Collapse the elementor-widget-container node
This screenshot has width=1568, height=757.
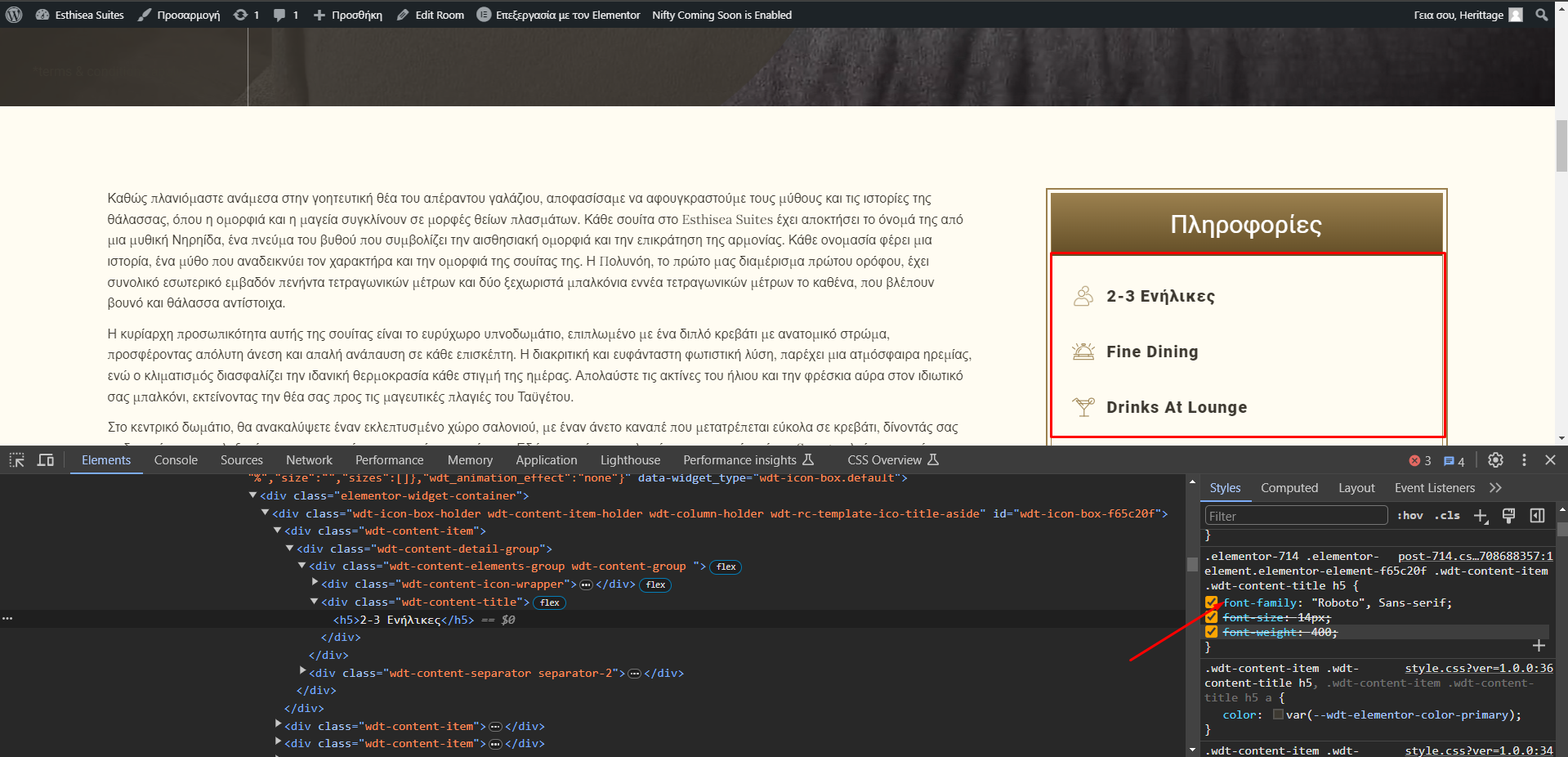(x=253, y=495)
